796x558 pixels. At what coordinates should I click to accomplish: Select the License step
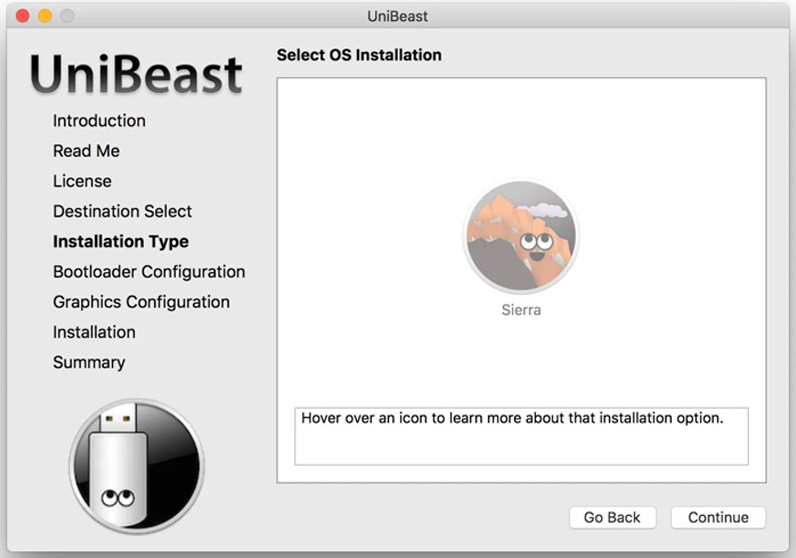pyautogui.click(x=82, y=181)
